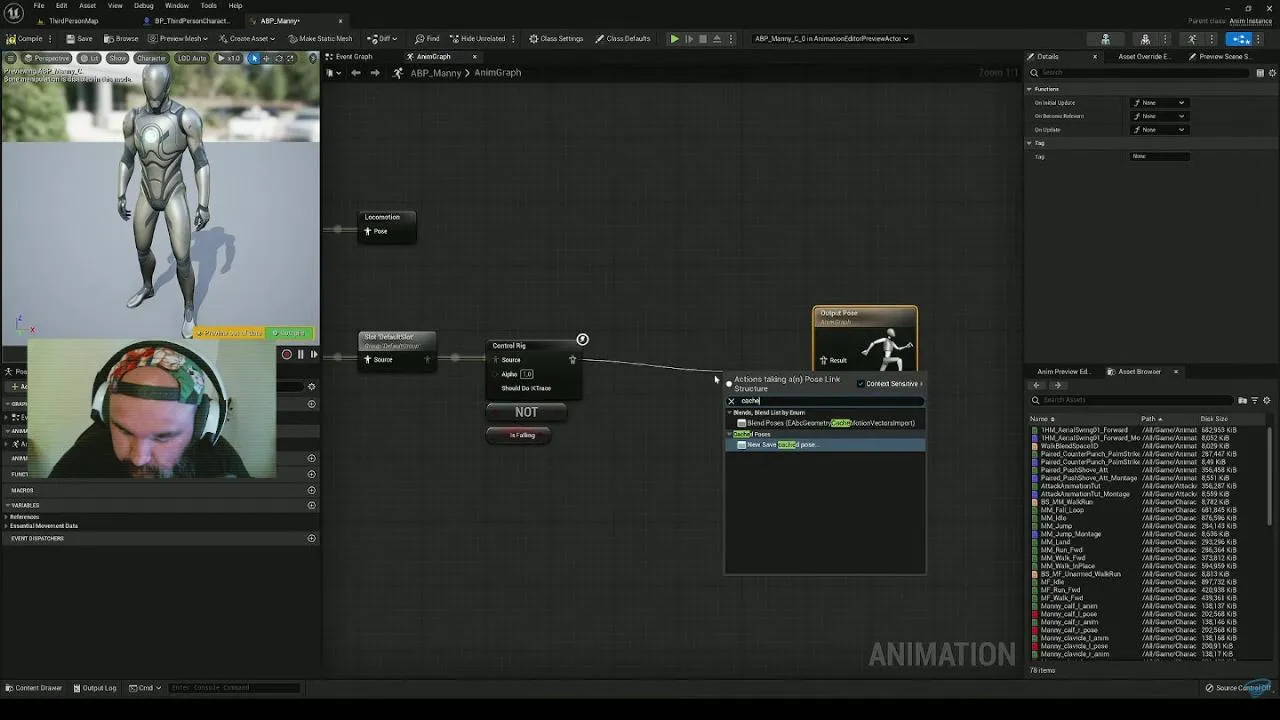Open the On Become Relevant function dropdown

(x=1159, y=116)
